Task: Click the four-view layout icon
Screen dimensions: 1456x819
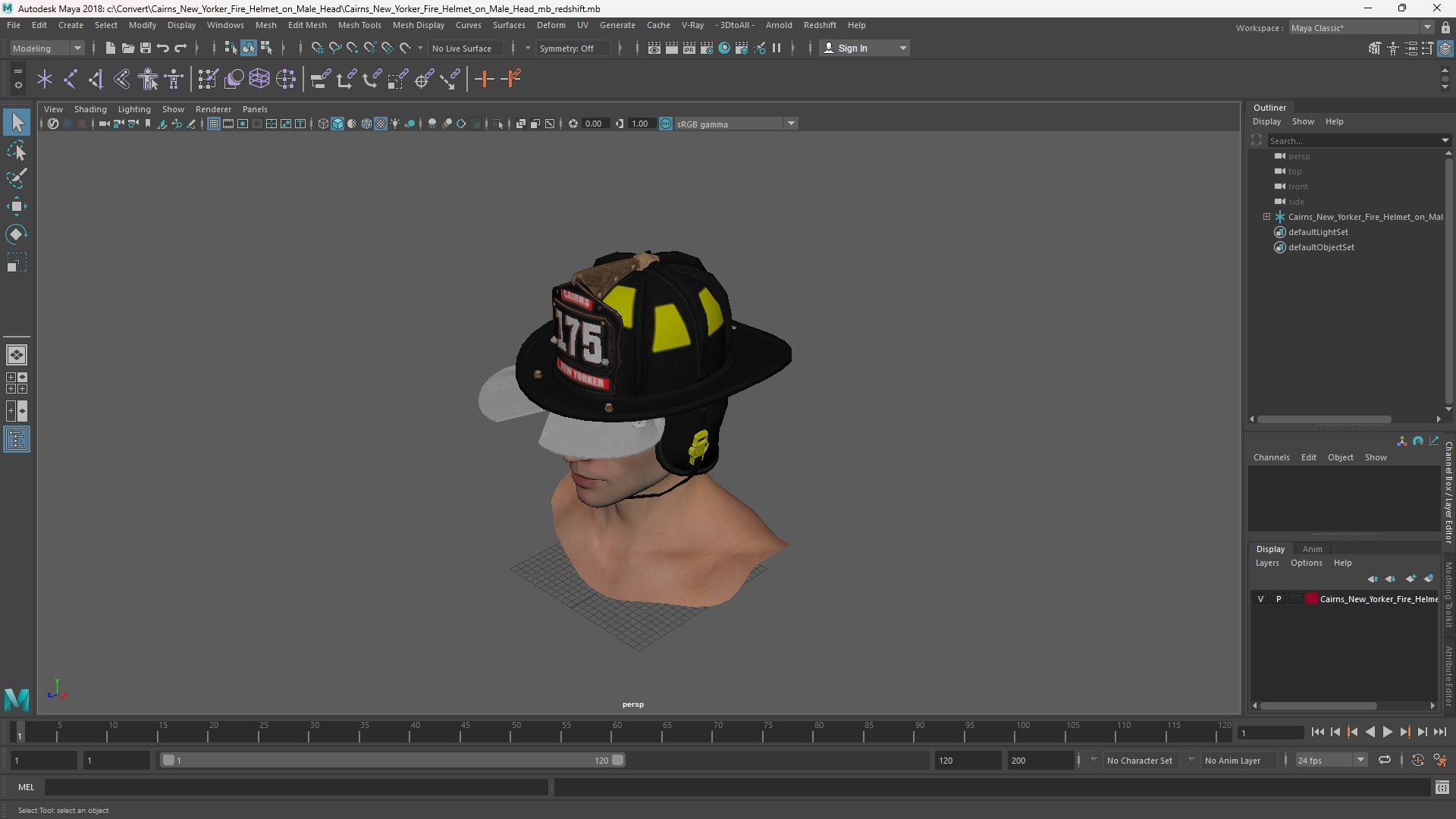Action: pyautogui.click(x=17, y=383)
